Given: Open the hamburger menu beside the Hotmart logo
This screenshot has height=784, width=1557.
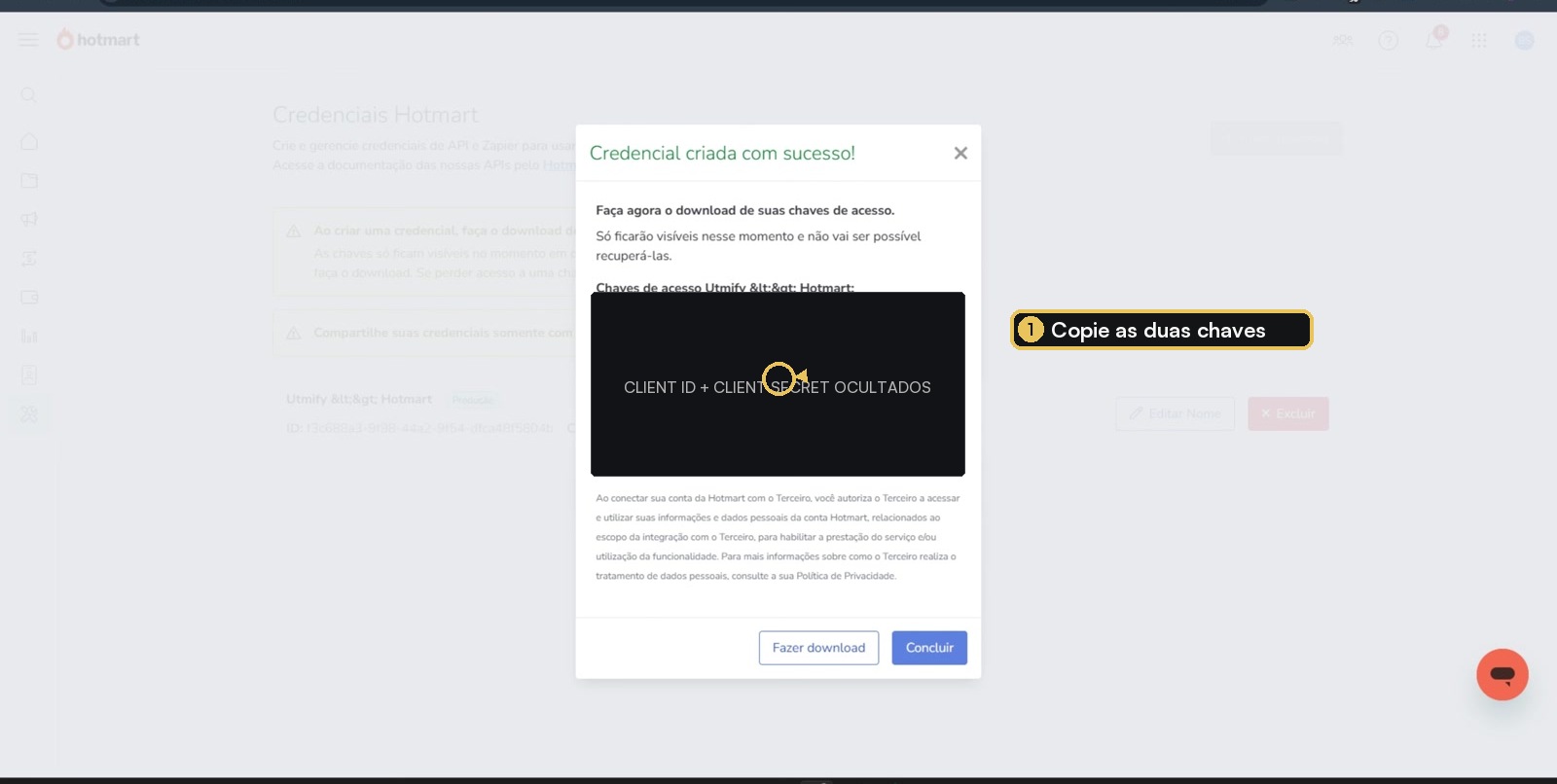Looking at the screenshot, I should [29, 40].
